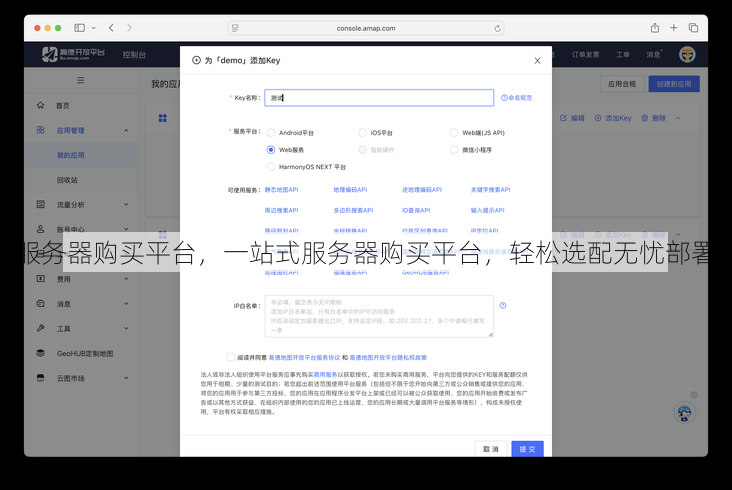Viewport: 732px width, 490px height.
Task: Click the page settings icon in address bar
Action: coord(235,28)
